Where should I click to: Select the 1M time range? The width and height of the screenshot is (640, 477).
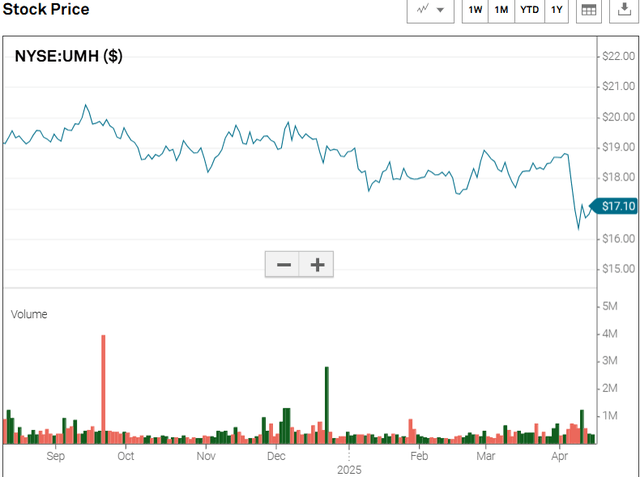pyautogui.click(x=502, y=10)
